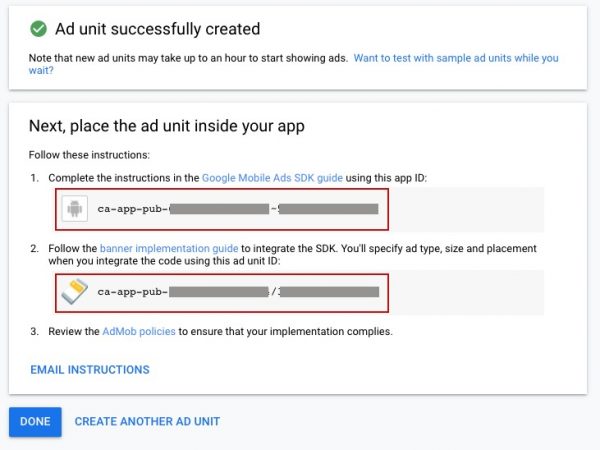Click the 'Follow these instructions:' text
The width and height of the screenshot is (600, 450).
coord(89,155)
